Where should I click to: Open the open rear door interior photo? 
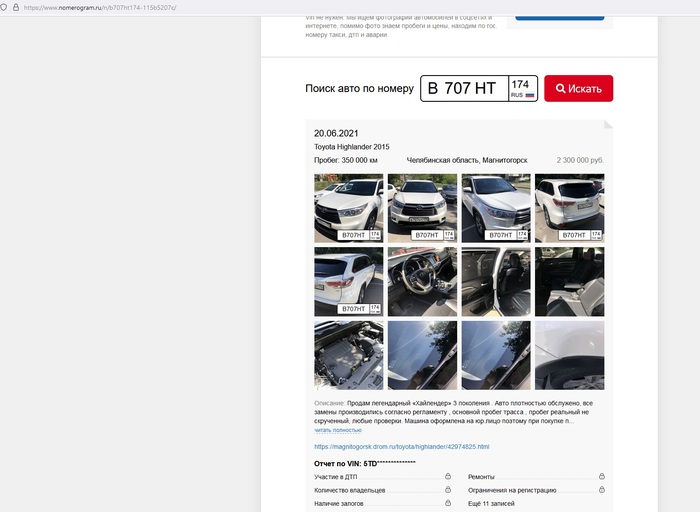pos(496,282)
